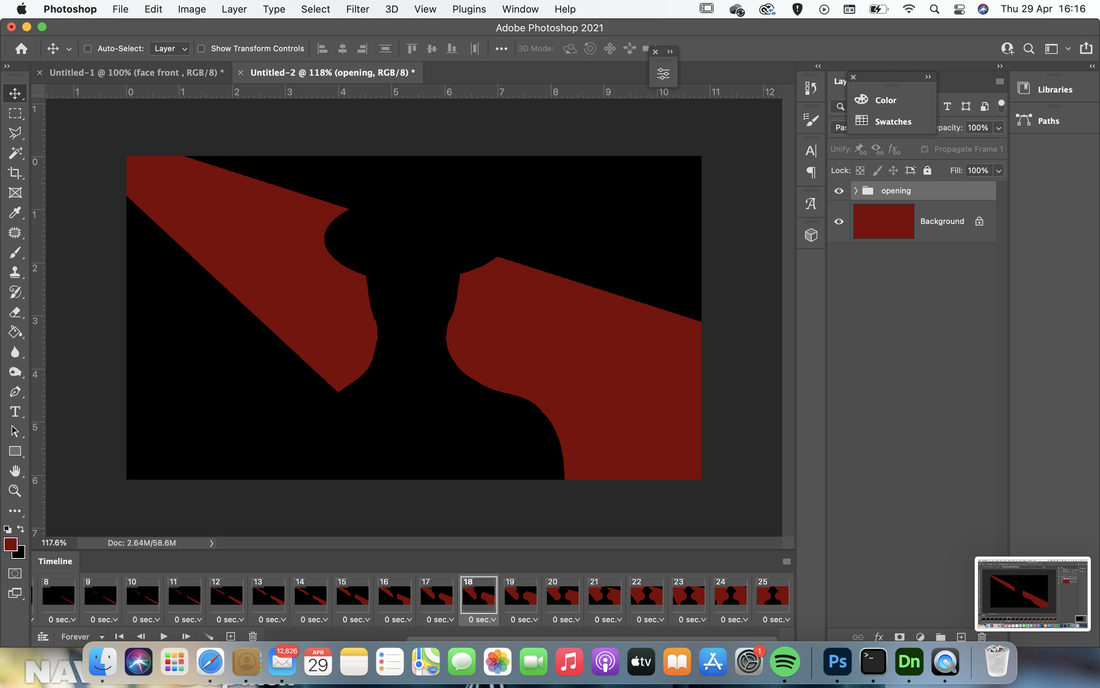Click the dark red foreground color swatch
The image size is (1100, 688).
click(11, 545)
